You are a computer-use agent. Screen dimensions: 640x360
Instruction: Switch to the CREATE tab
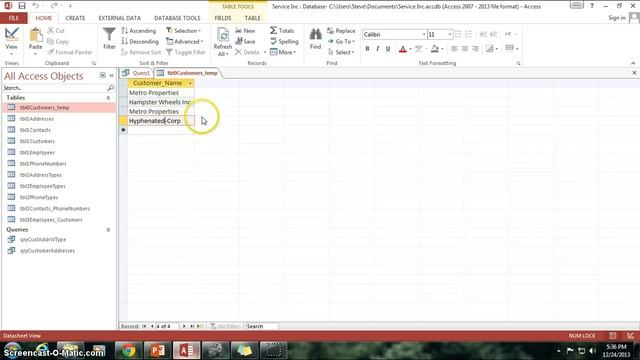[x=75, y=18]
